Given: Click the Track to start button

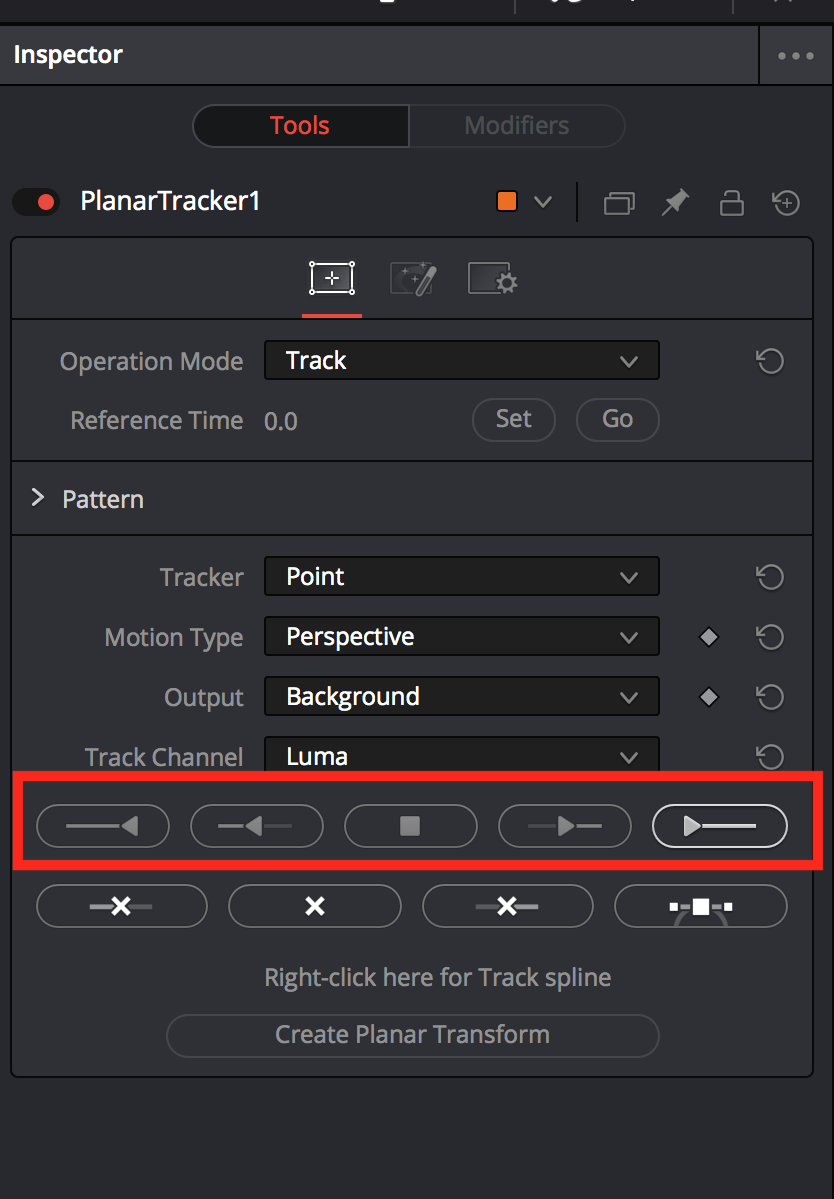Looking at the screenshot, I should [103, 826].
